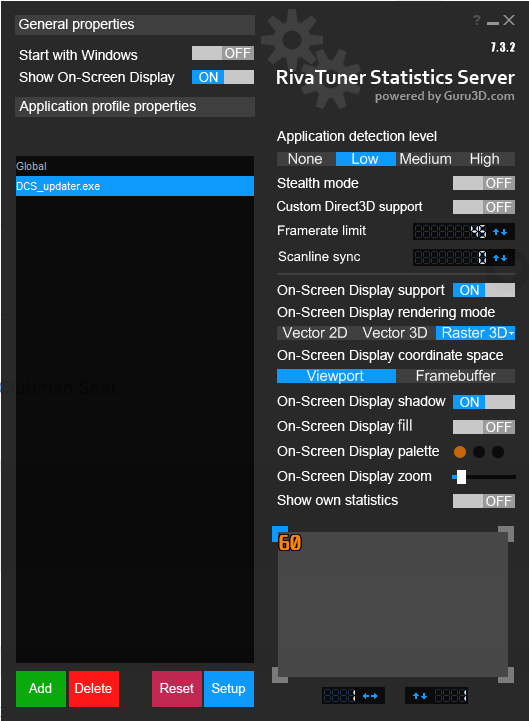The height and width of the screenshot is (721, 529).
Task: Click Framerate limit up-down arrows
Action: click(x=500, y=232)
